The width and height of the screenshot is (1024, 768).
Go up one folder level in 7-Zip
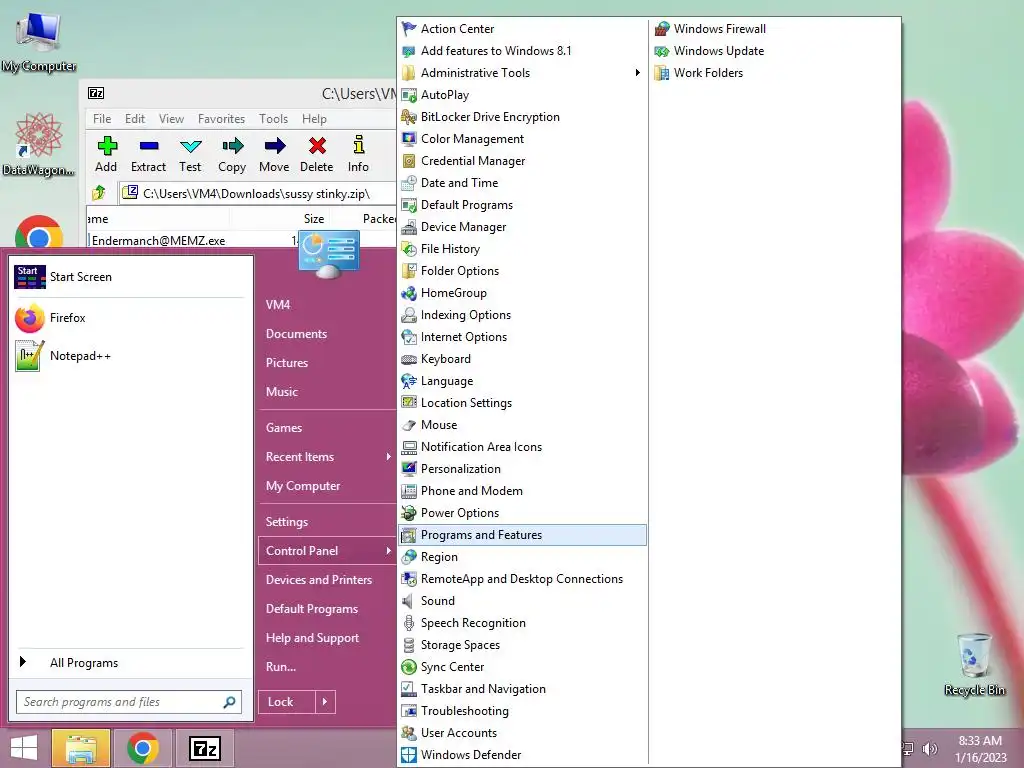click(99, 193)
